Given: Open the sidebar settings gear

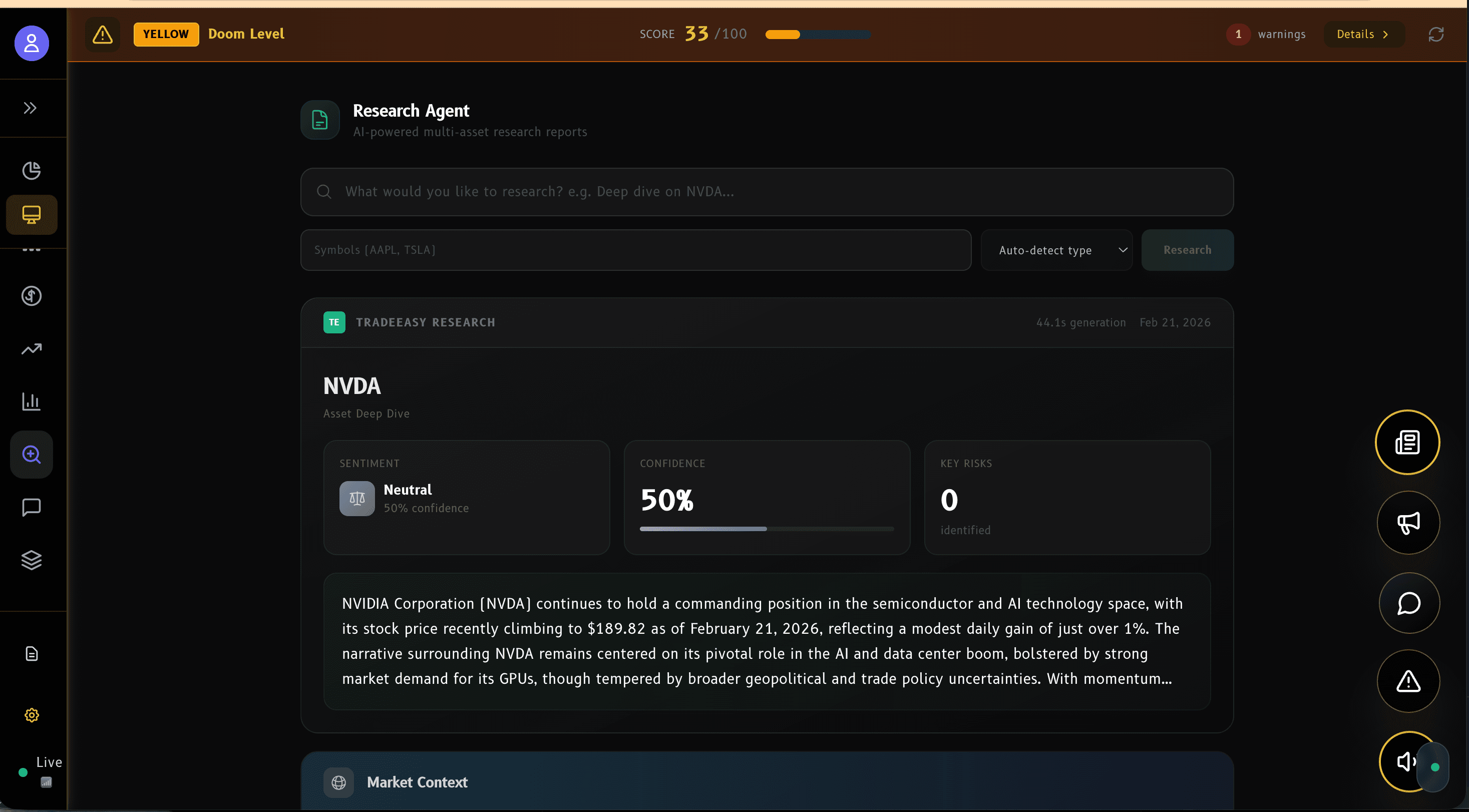Looking at the screenshot, I should coord(31,715).
